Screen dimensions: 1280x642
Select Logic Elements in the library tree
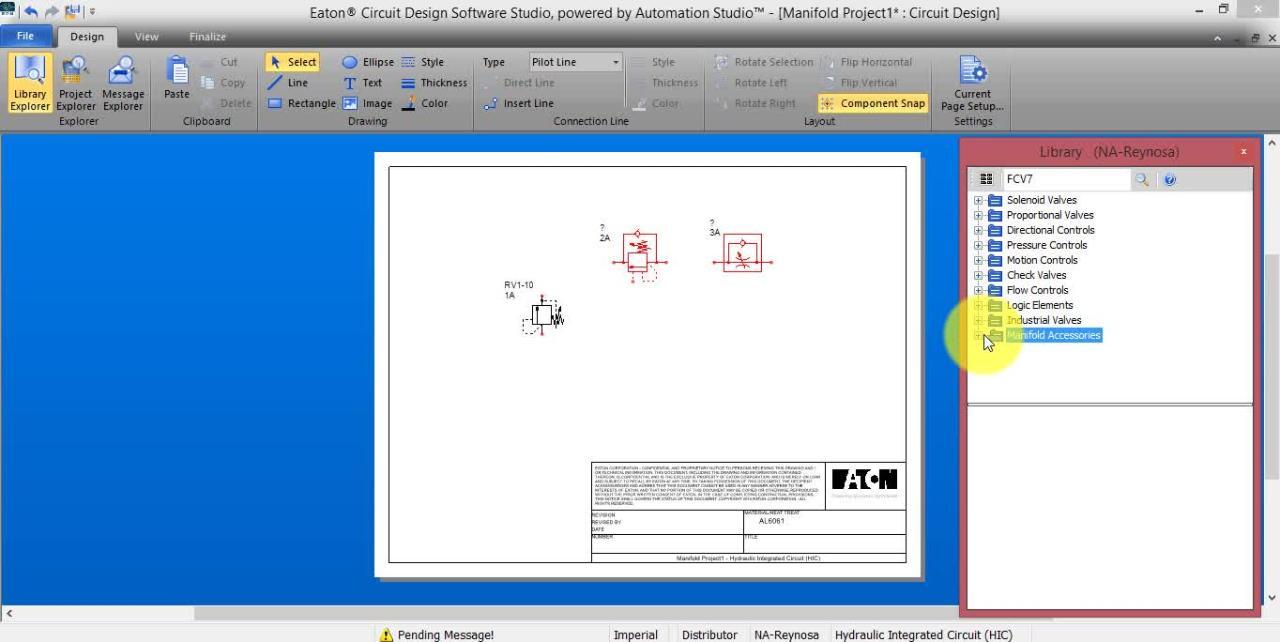pyautogui.click(x=1039, y=305)
